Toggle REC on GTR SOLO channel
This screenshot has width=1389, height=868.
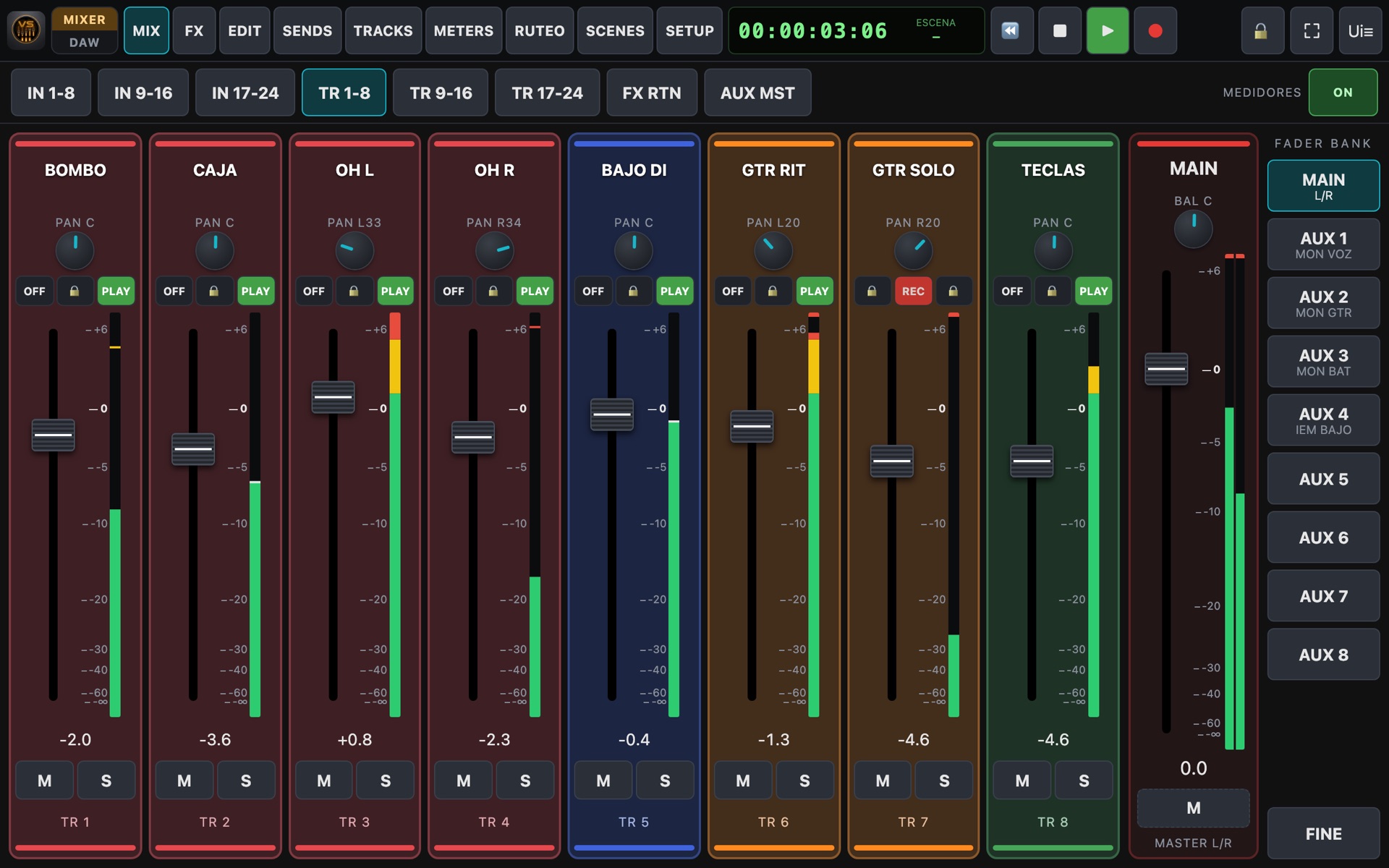[x=913, y=291]
